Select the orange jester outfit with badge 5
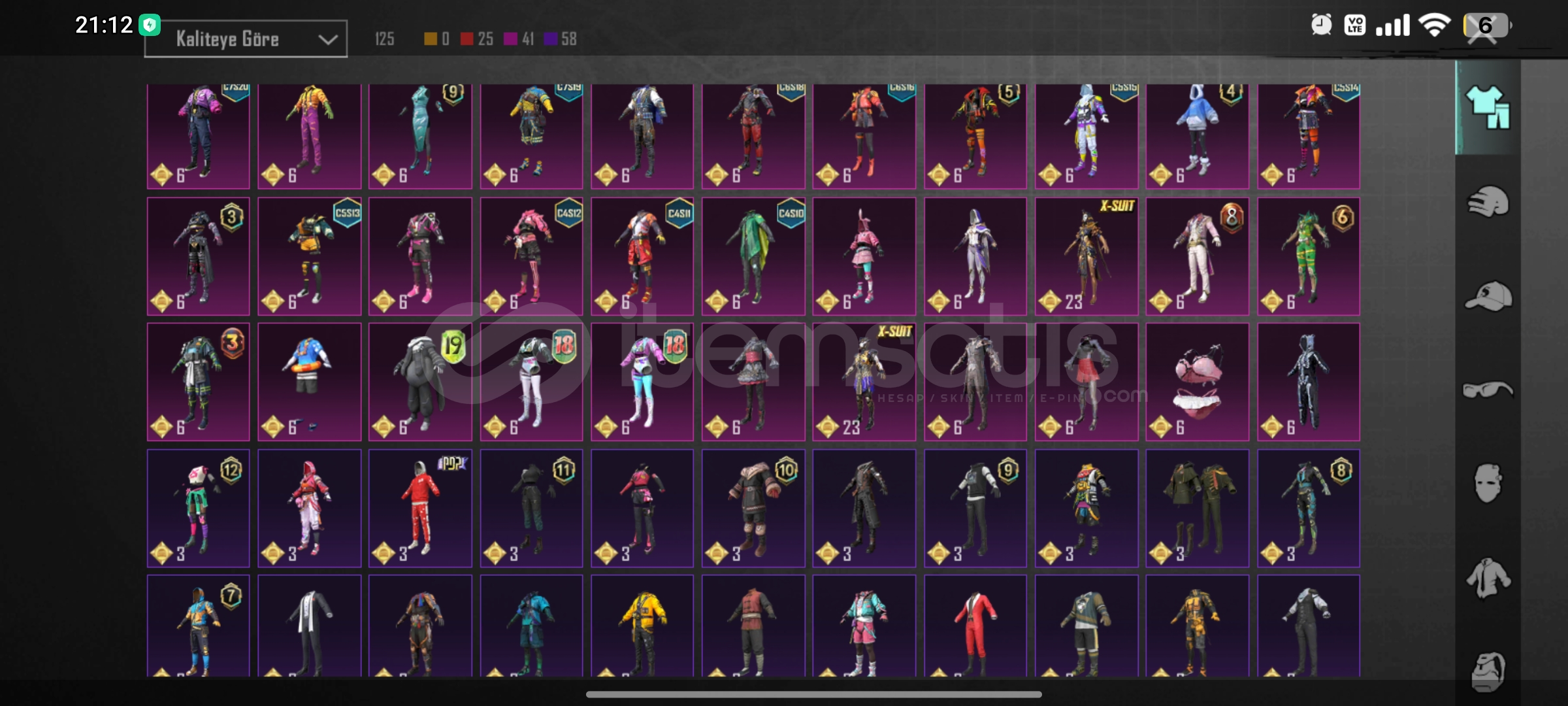1568x706 pixels. tap(975, 136)
